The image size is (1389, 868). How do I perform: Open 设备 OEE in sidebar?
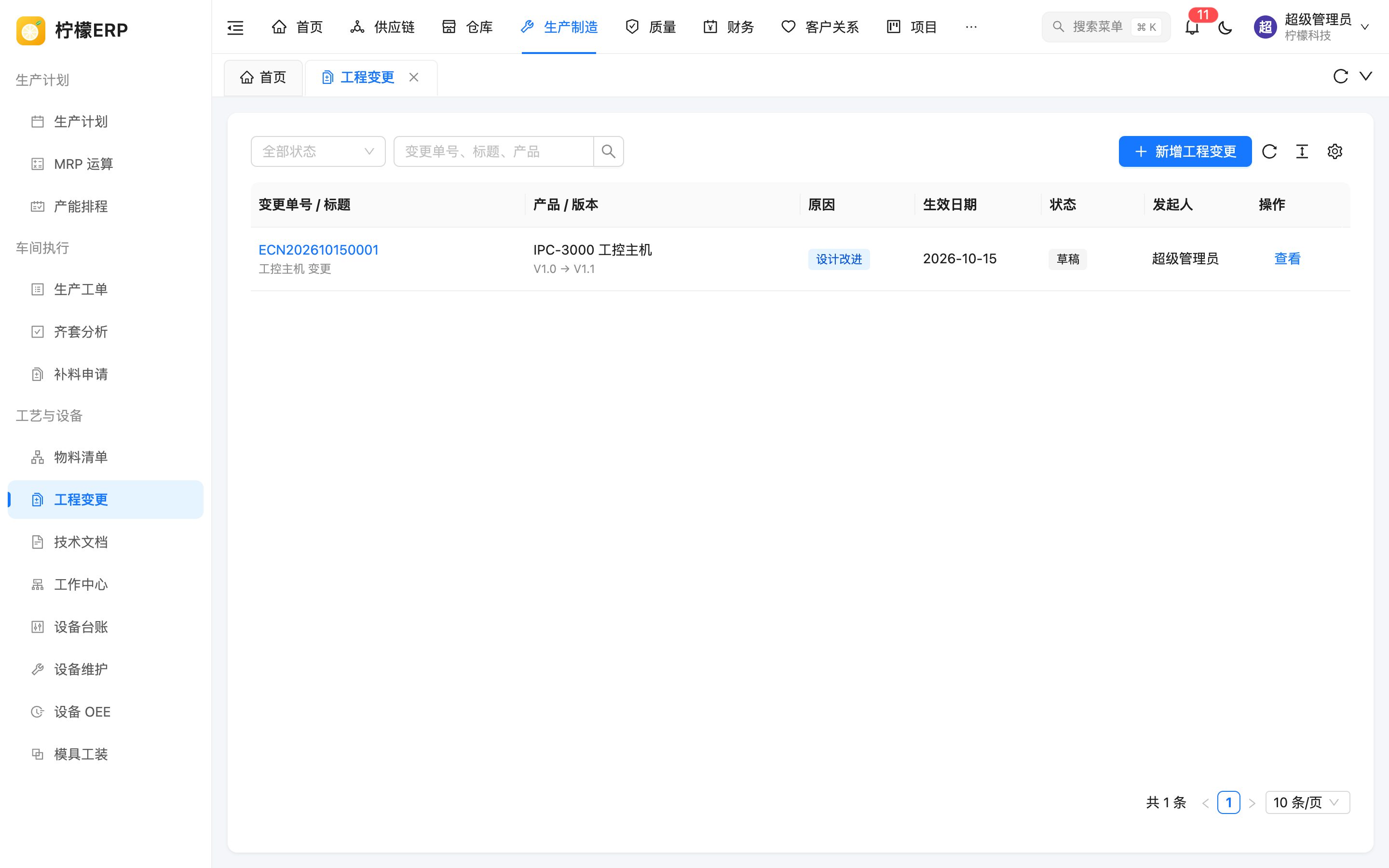106,712
